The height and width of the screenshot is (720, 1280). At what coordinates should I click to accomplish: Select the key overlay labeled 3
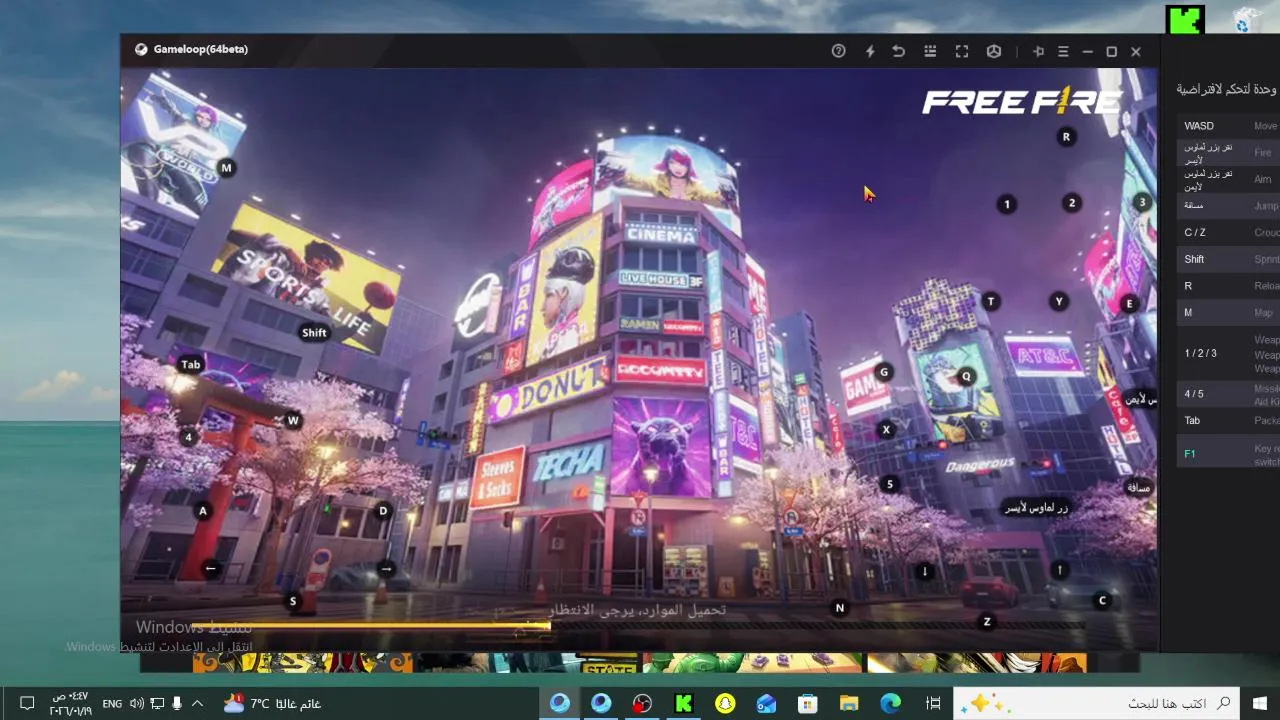coord(1142,202)
